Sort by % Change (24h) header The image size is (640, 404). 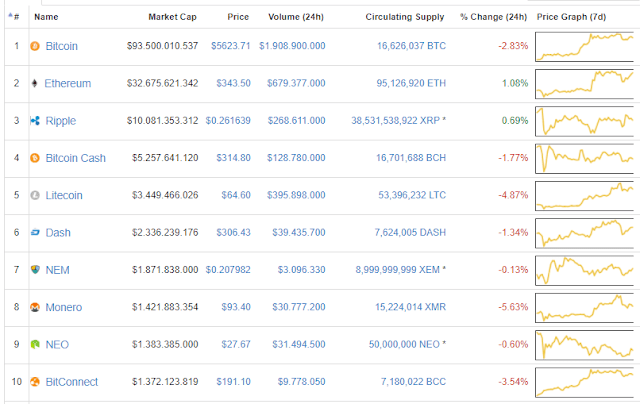coord(493,17)
